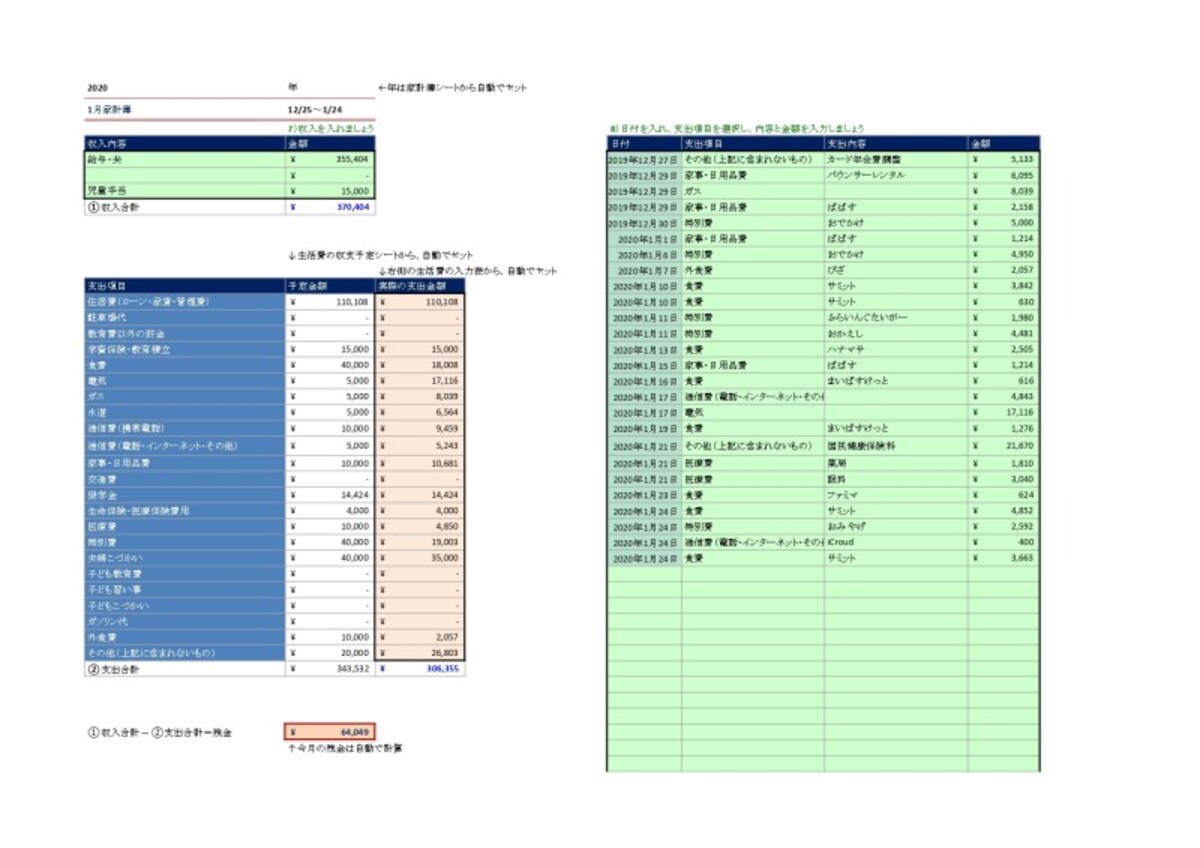Select the 2019年12月27日 date cell
This screenshot has width=1200, height=848.
click(x=644, y=159)
